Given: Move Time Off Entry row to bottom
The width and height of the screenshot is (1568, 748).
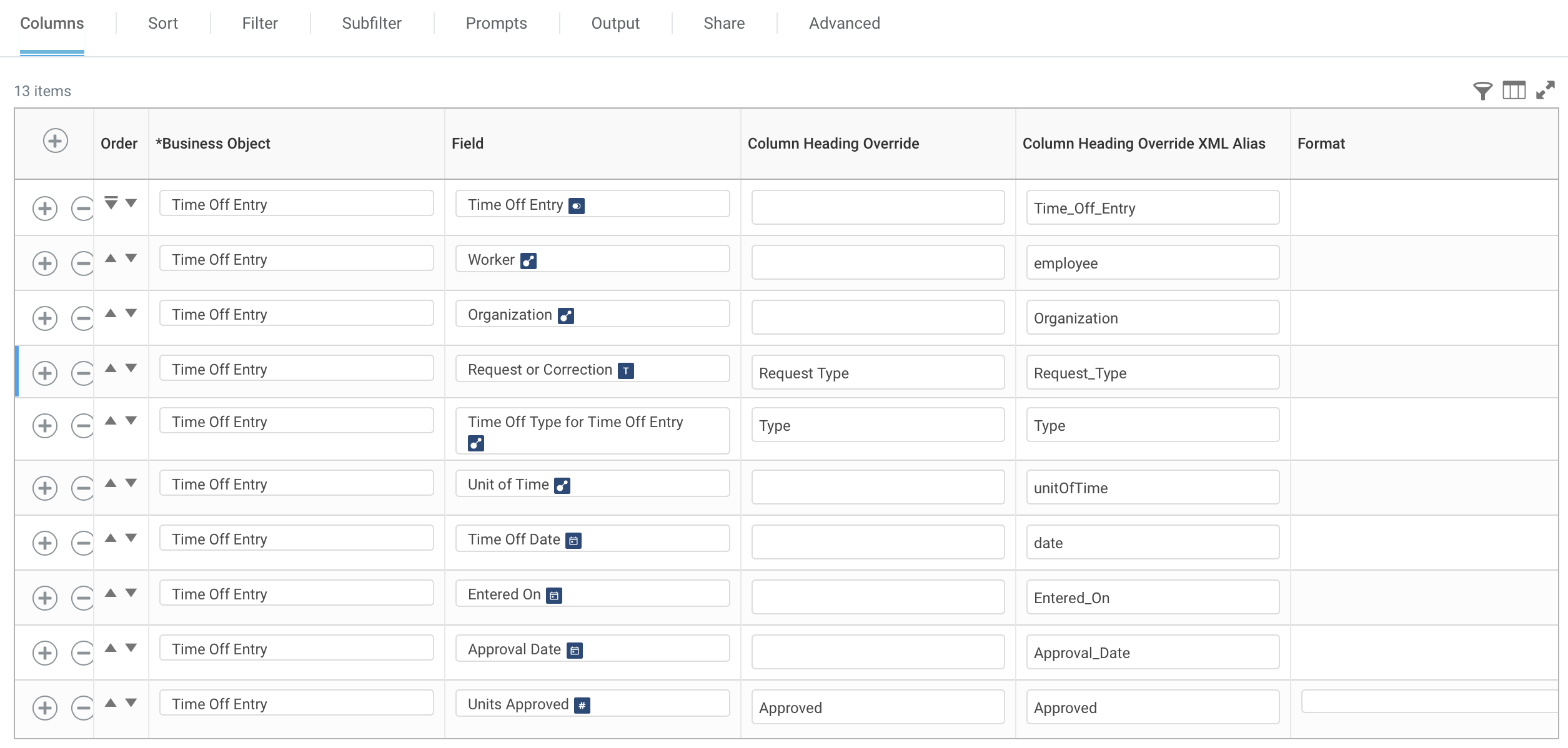Looking at the screenshot, I should [111, 203].
